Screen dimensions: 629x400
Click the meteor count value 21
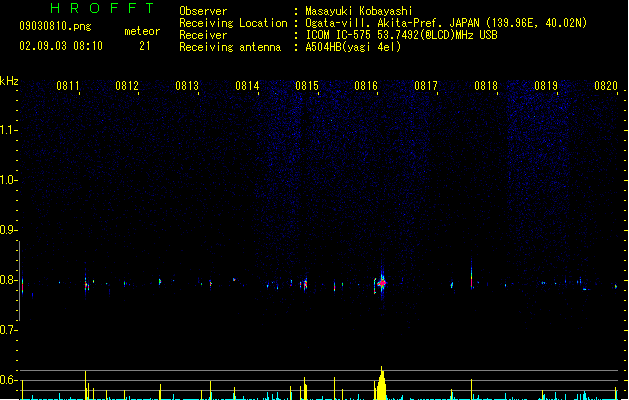pyautogui.click(x=145, y=46)
